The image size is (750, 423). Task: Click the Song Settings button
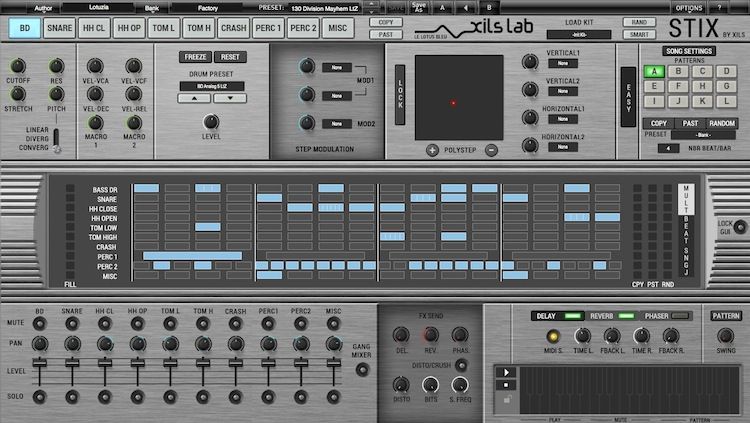click(x=689, y=51)
